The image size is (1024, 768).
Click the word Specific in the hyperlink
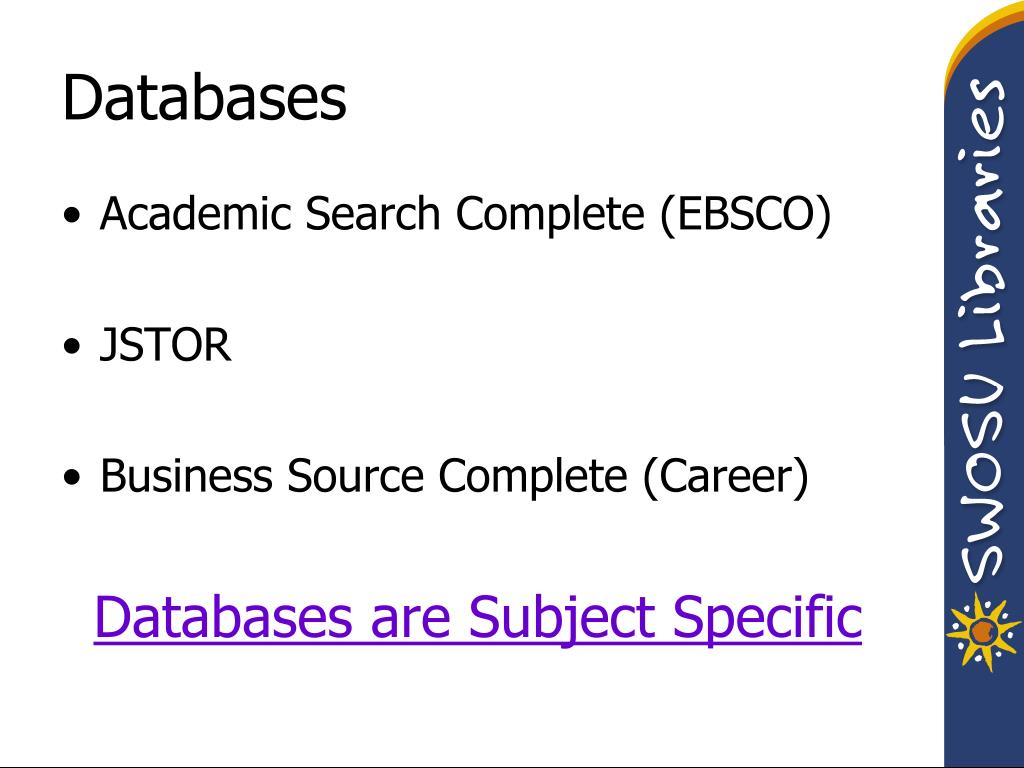(x=767, y=619)
